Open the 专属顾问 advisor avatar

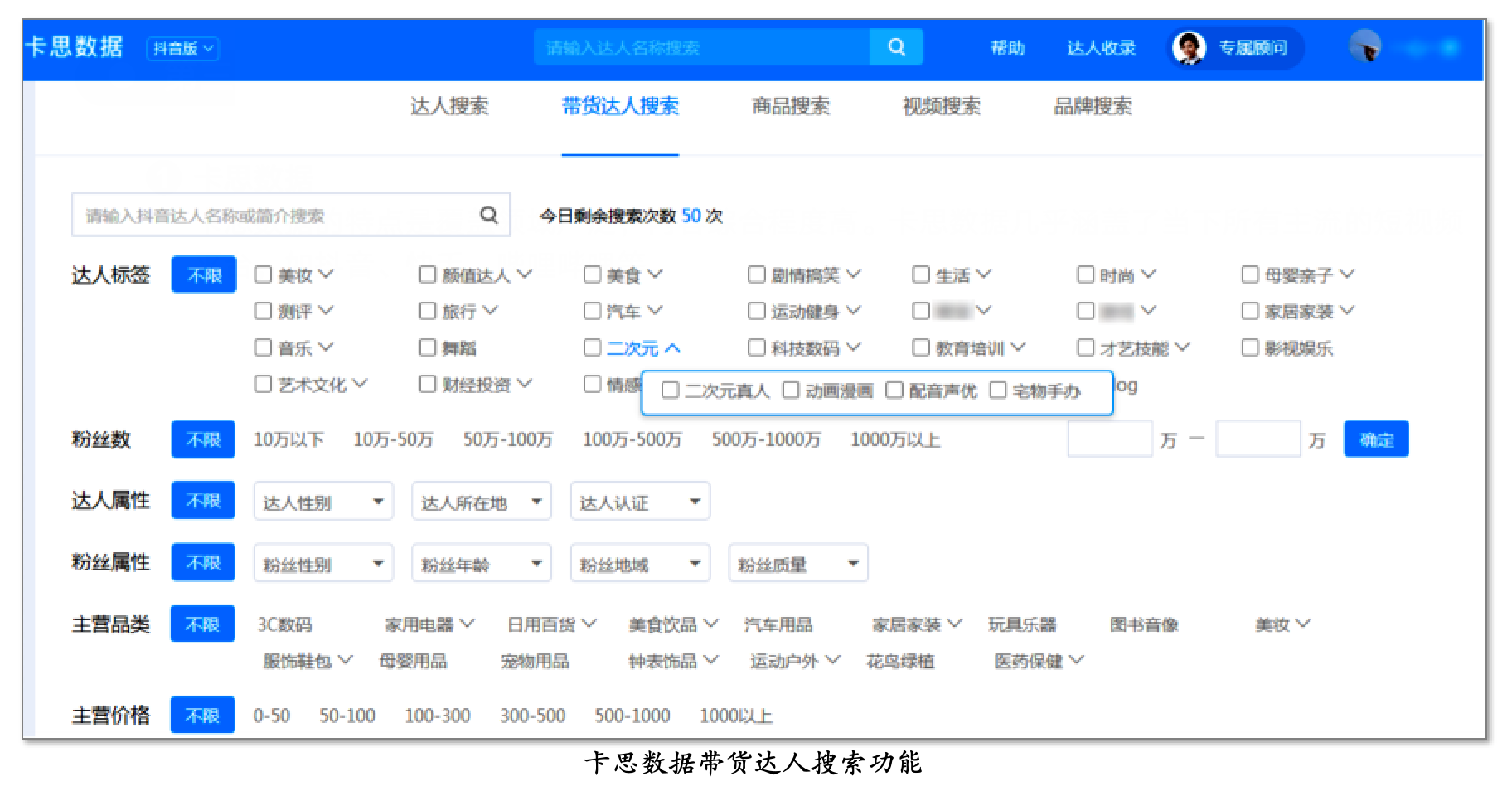[x=1189, y=47]
